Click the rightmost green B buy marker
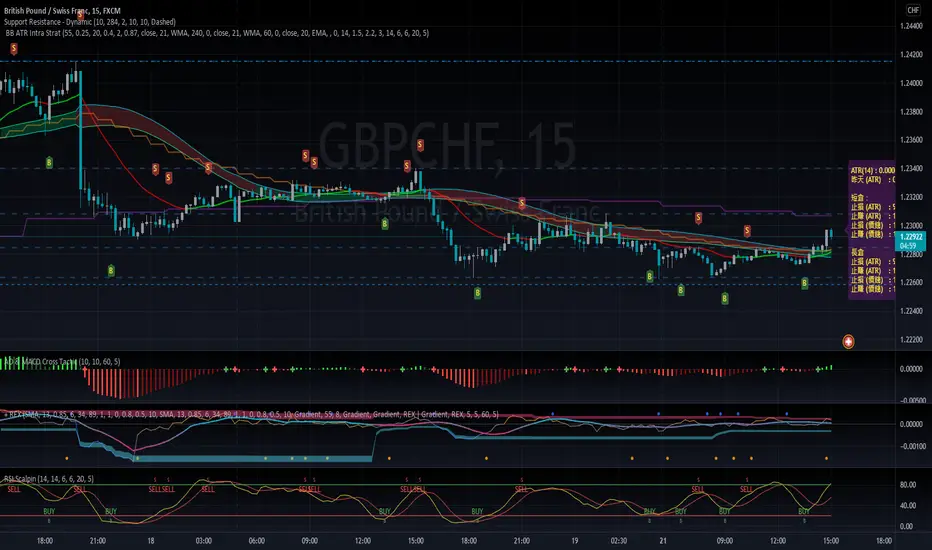 pos(805,285)
